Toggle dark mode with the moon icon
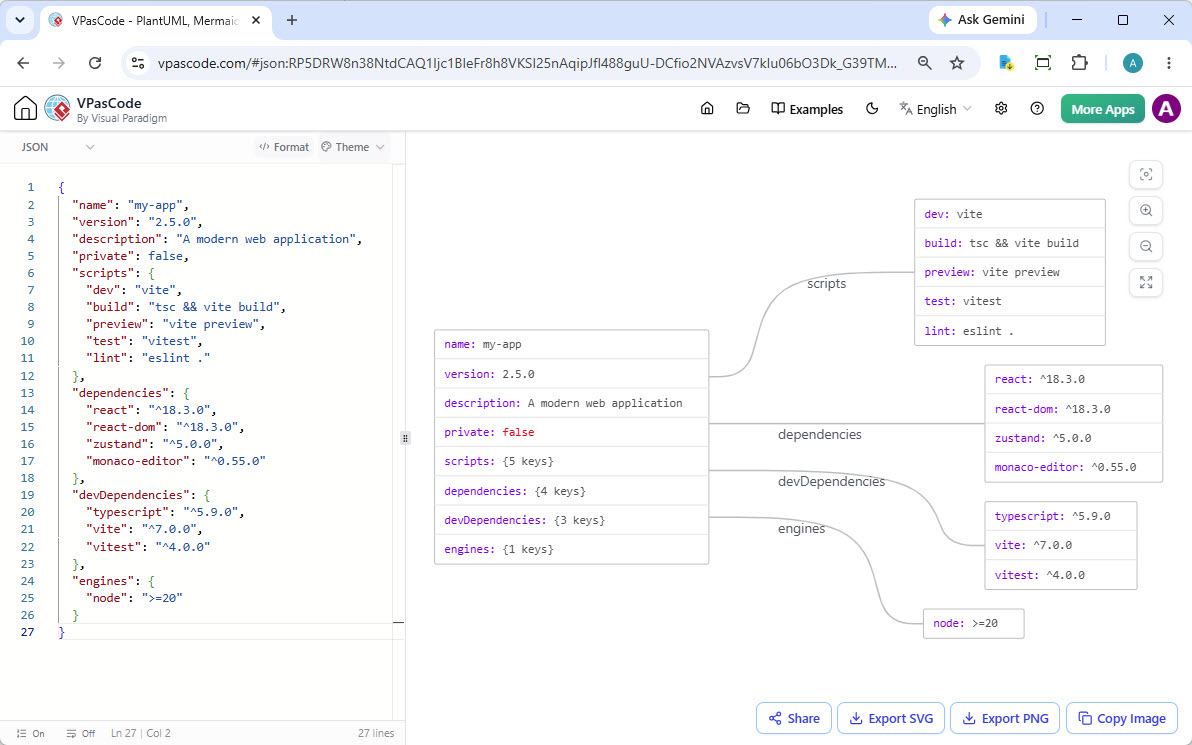The image size is (1192, 745). (x=872, y=109)
